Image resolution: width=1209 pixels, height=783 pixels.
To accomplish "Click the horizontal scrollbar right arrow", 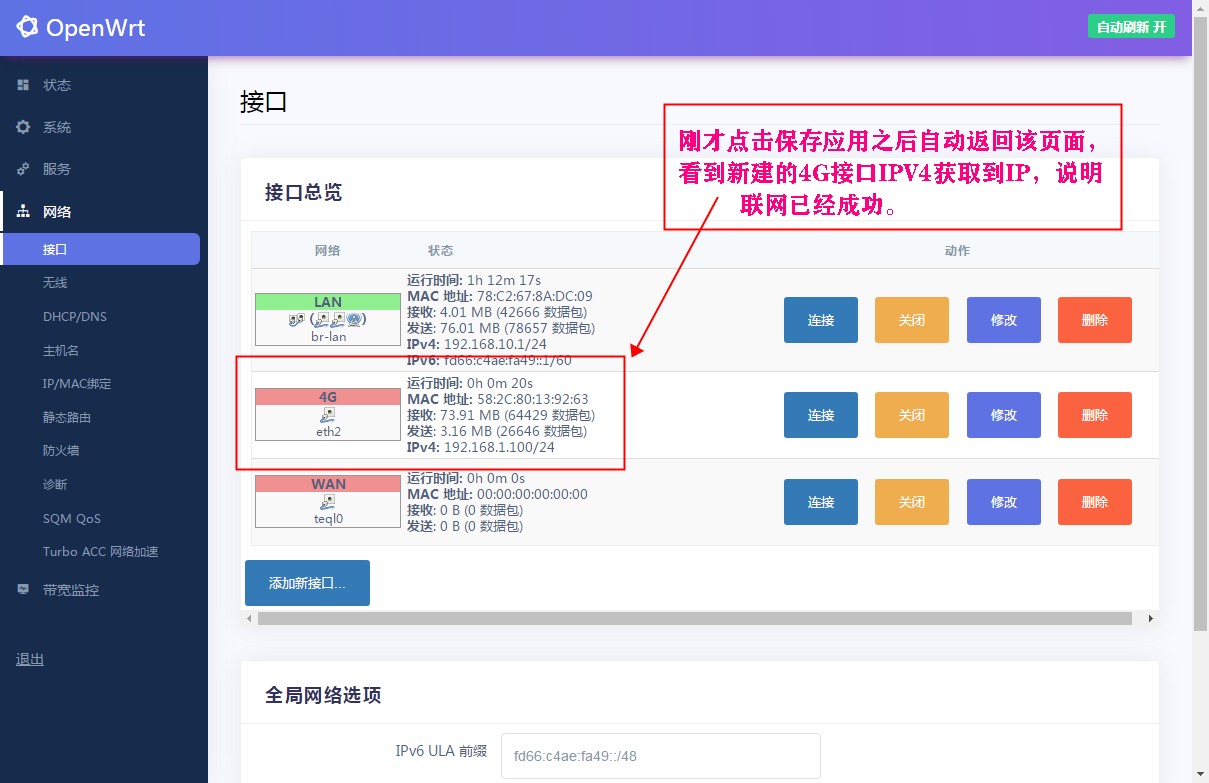I will tap(1151, 619).
